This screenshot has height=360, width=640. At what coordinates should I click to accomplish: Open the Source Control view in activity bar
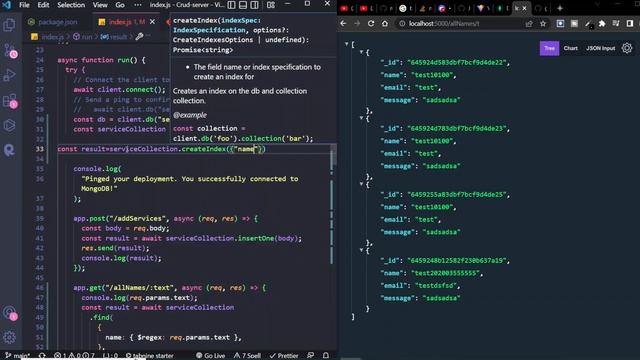[9, 50]
